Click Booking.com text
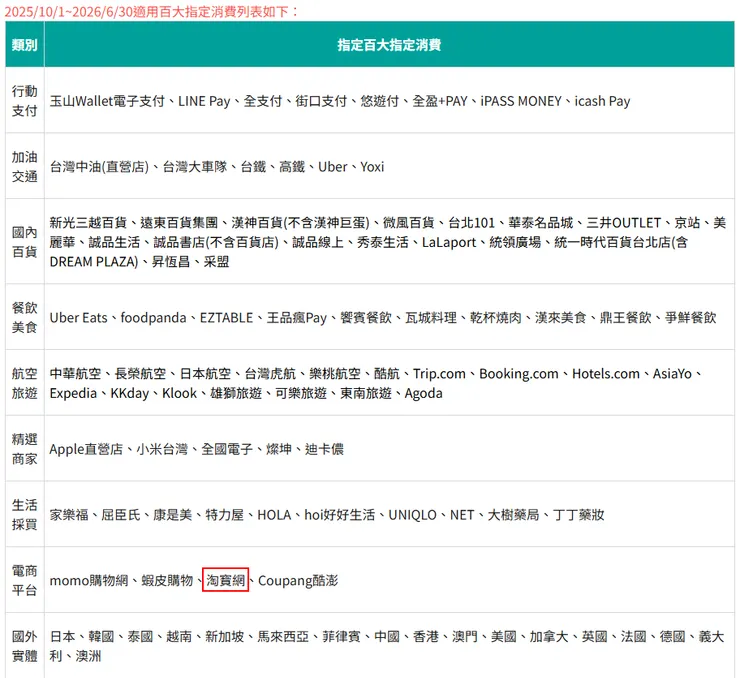Viewport: 740px width, 678px height. click(x=519, y=374)
